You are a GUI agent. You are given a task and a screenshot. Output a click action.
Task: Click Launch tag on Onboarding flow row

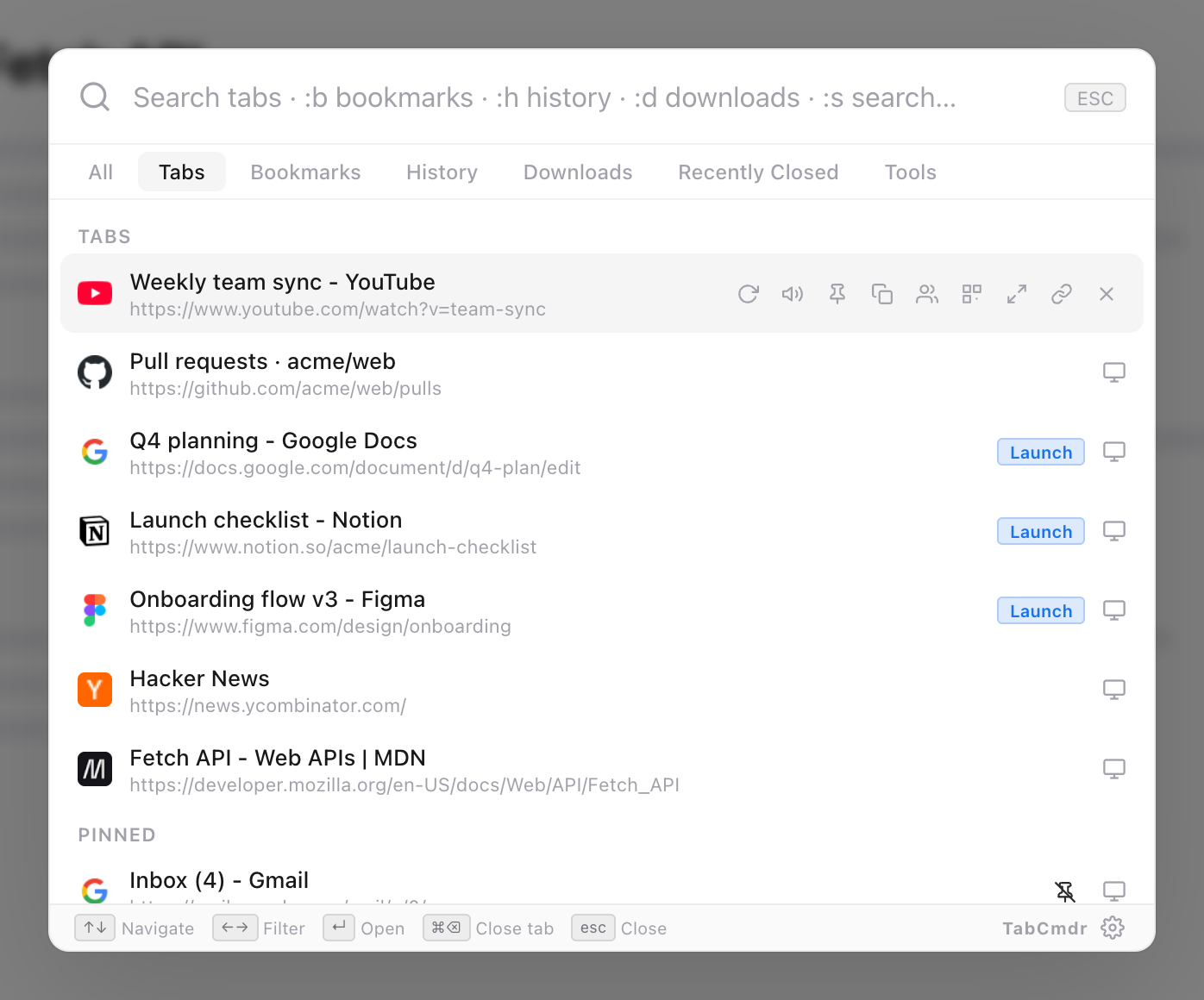click(1041, 610)
